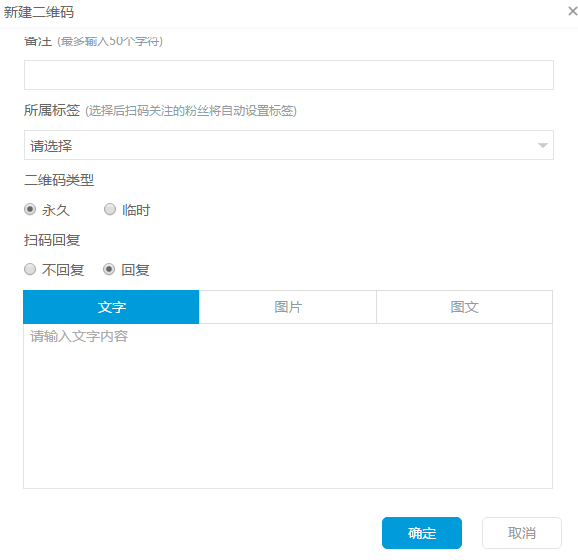The height and width of the screenshot is (560, 578).
Task: Switch to the 文字 tab
Action: click(111, 307)
